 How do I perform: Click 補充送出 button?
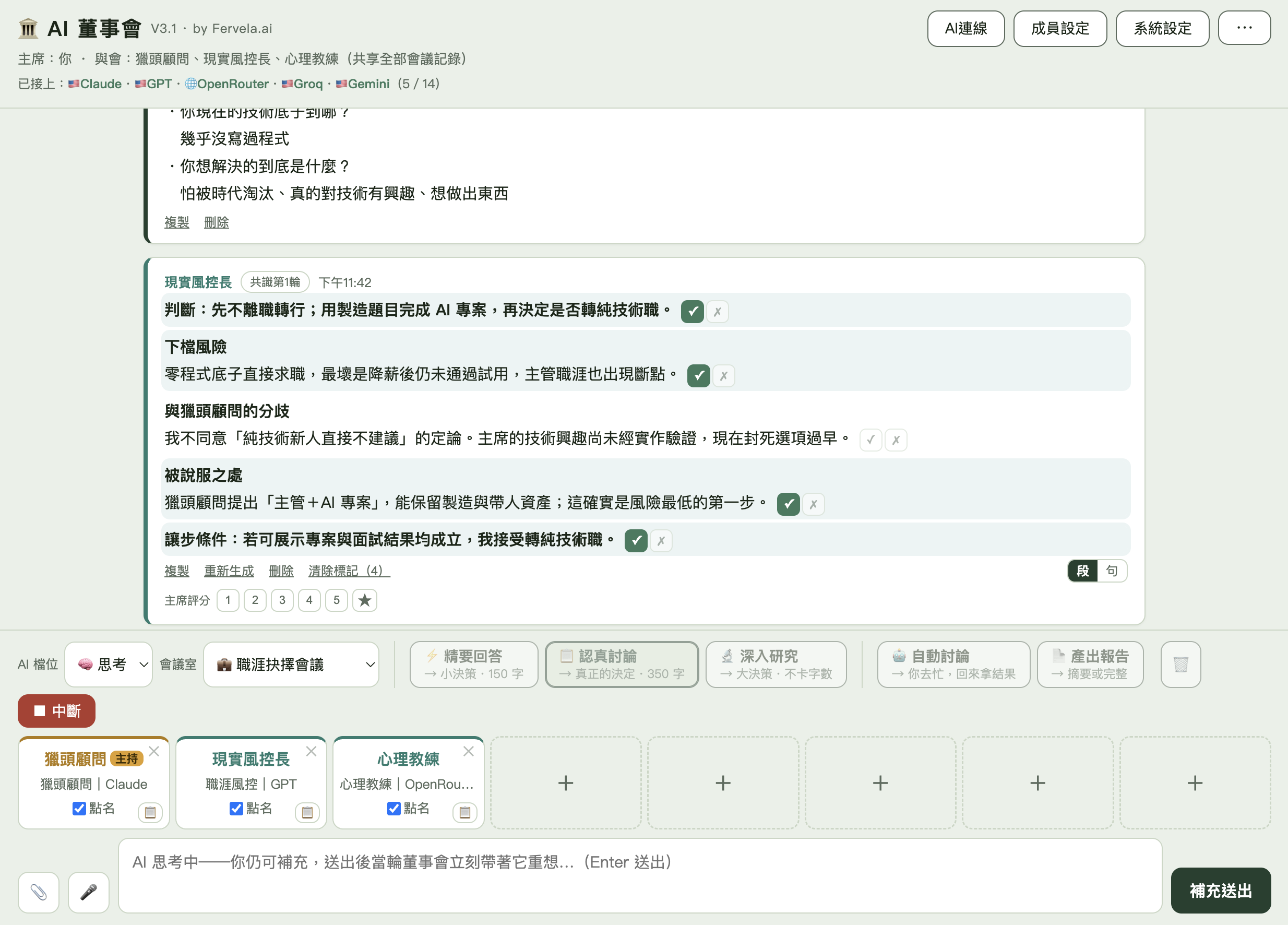(x=1221, y=891)
